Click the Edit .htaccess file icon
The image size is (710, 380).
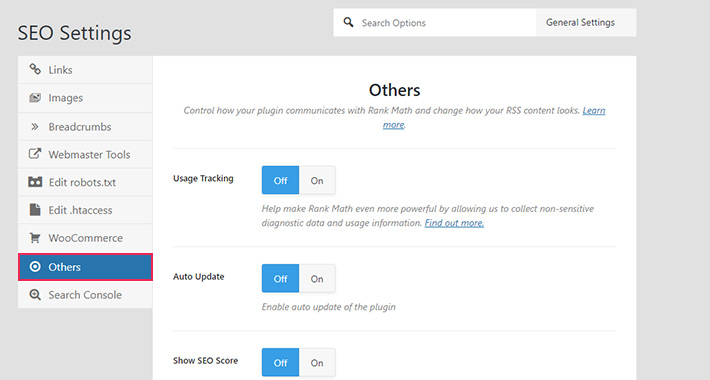tap(35, 210)
